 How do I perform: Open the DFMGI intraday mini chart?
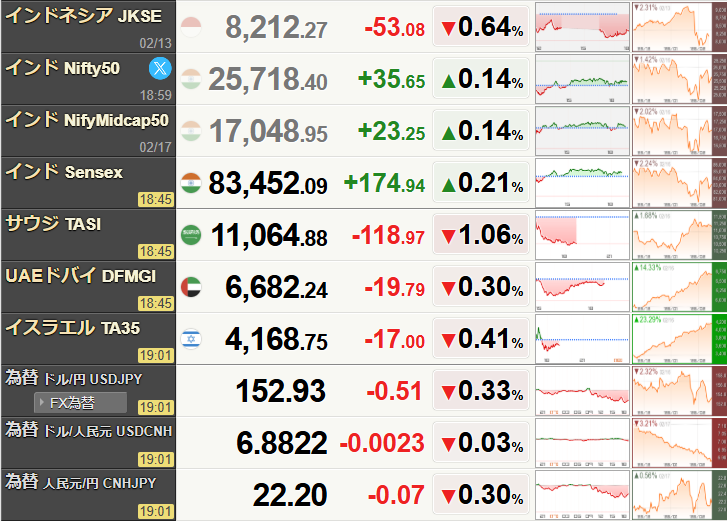tap(582, 287)
